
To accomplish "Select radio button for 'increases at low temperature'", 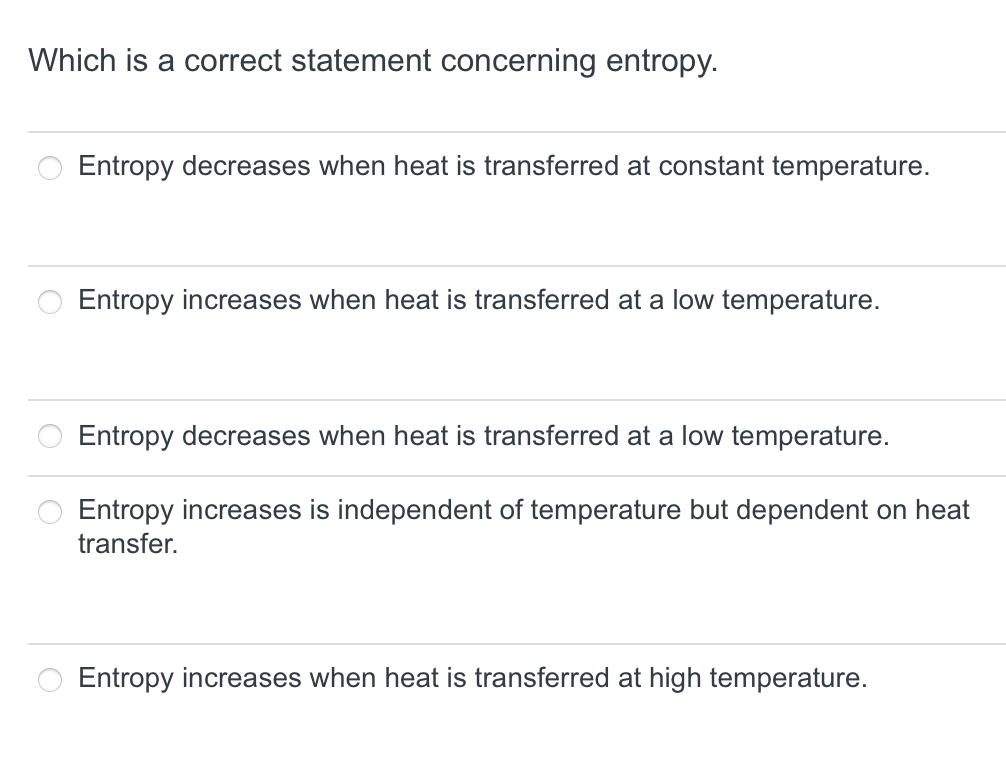I will [x=50, y=302].
